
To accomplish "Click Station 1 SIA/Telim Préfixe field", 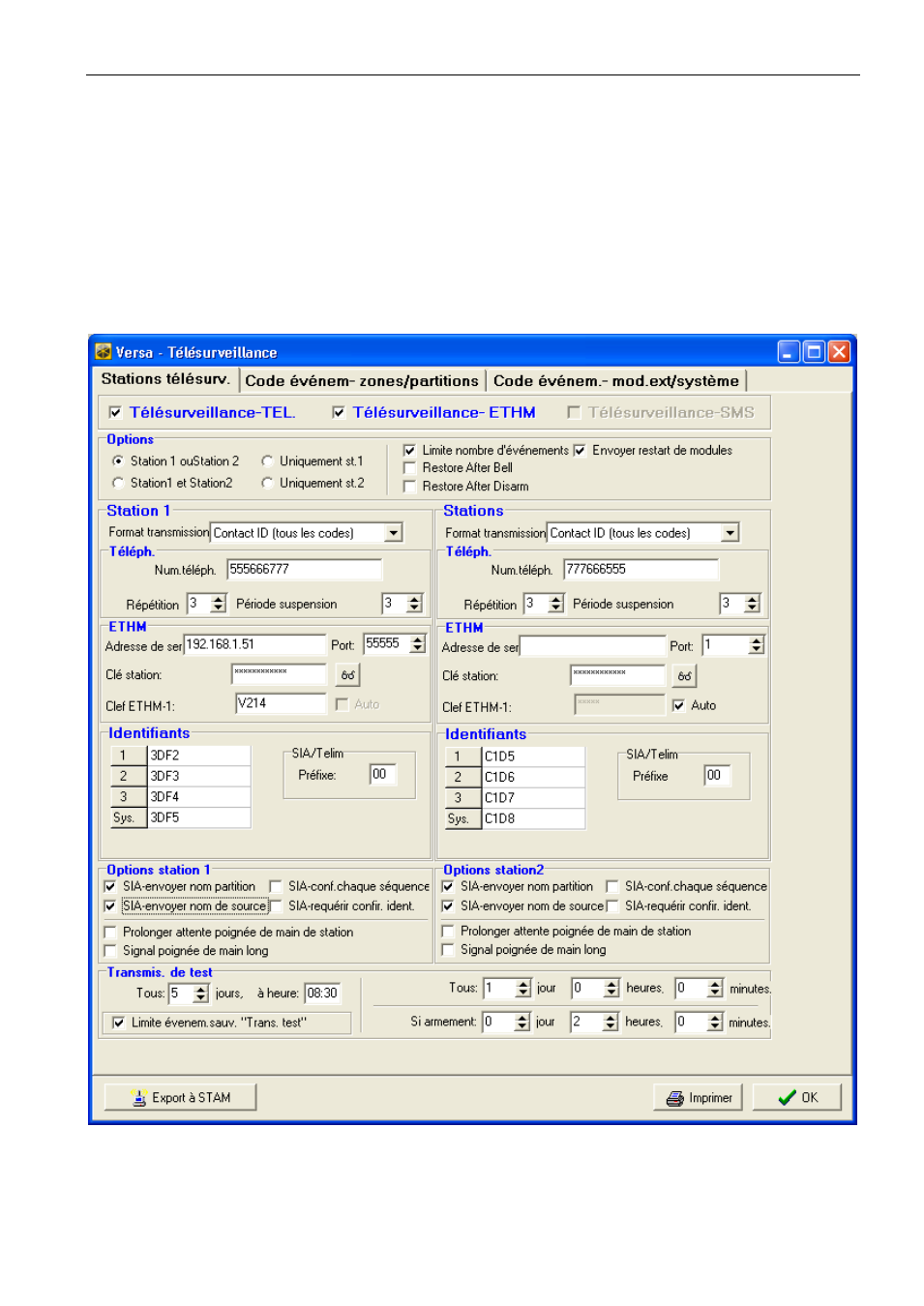I will pyautogui.click(x=383, y=775).
